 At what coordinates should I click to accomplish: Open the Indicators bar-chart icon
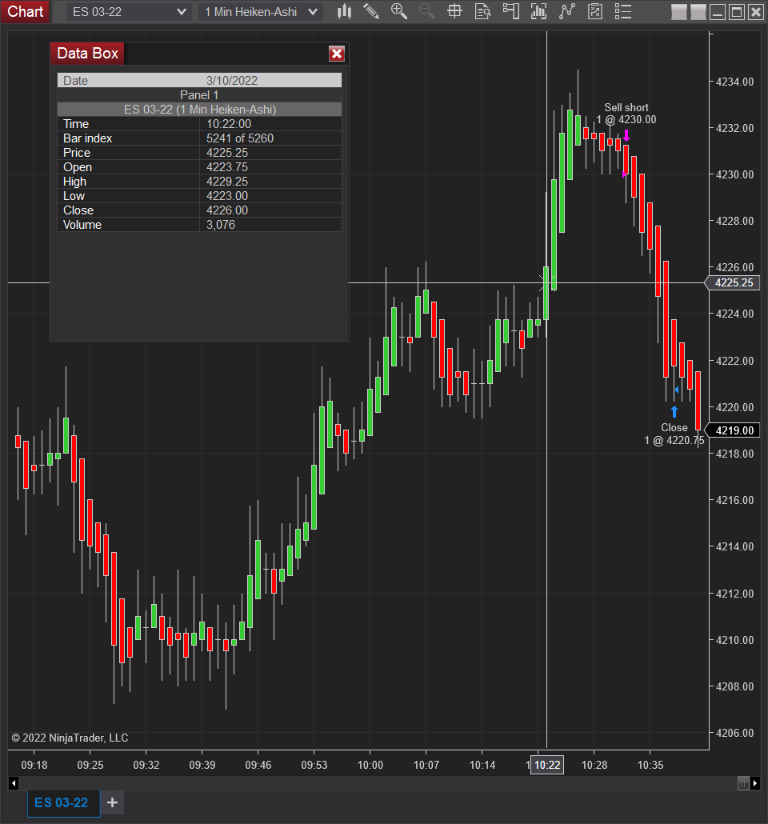coord(538,12)
